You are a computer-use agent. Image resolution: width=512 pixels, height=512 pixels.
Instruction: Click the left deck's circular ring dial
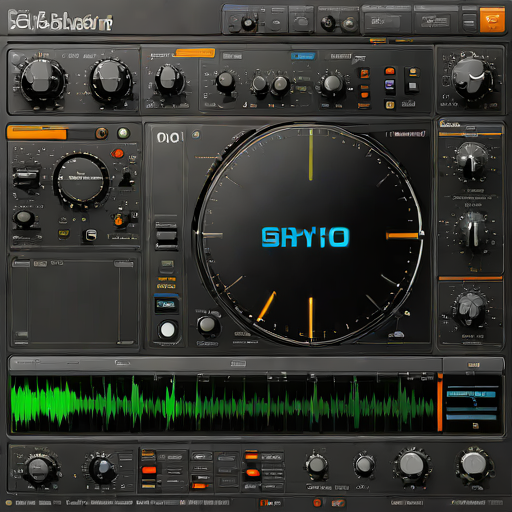coord(81,180)
